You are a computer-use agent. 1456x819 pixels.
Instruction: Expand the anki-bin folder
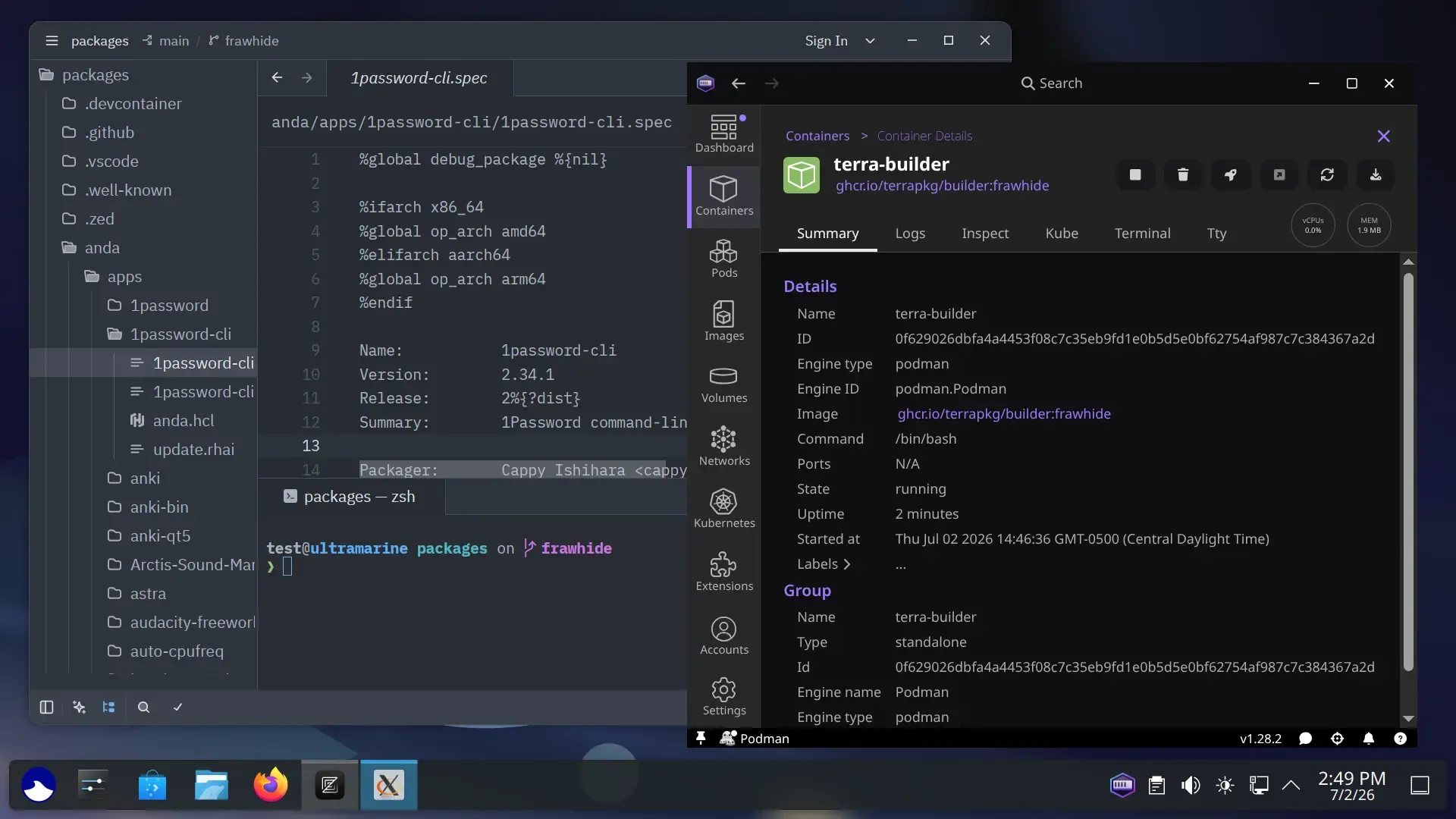pyautogui.click(x=144, y=507)
